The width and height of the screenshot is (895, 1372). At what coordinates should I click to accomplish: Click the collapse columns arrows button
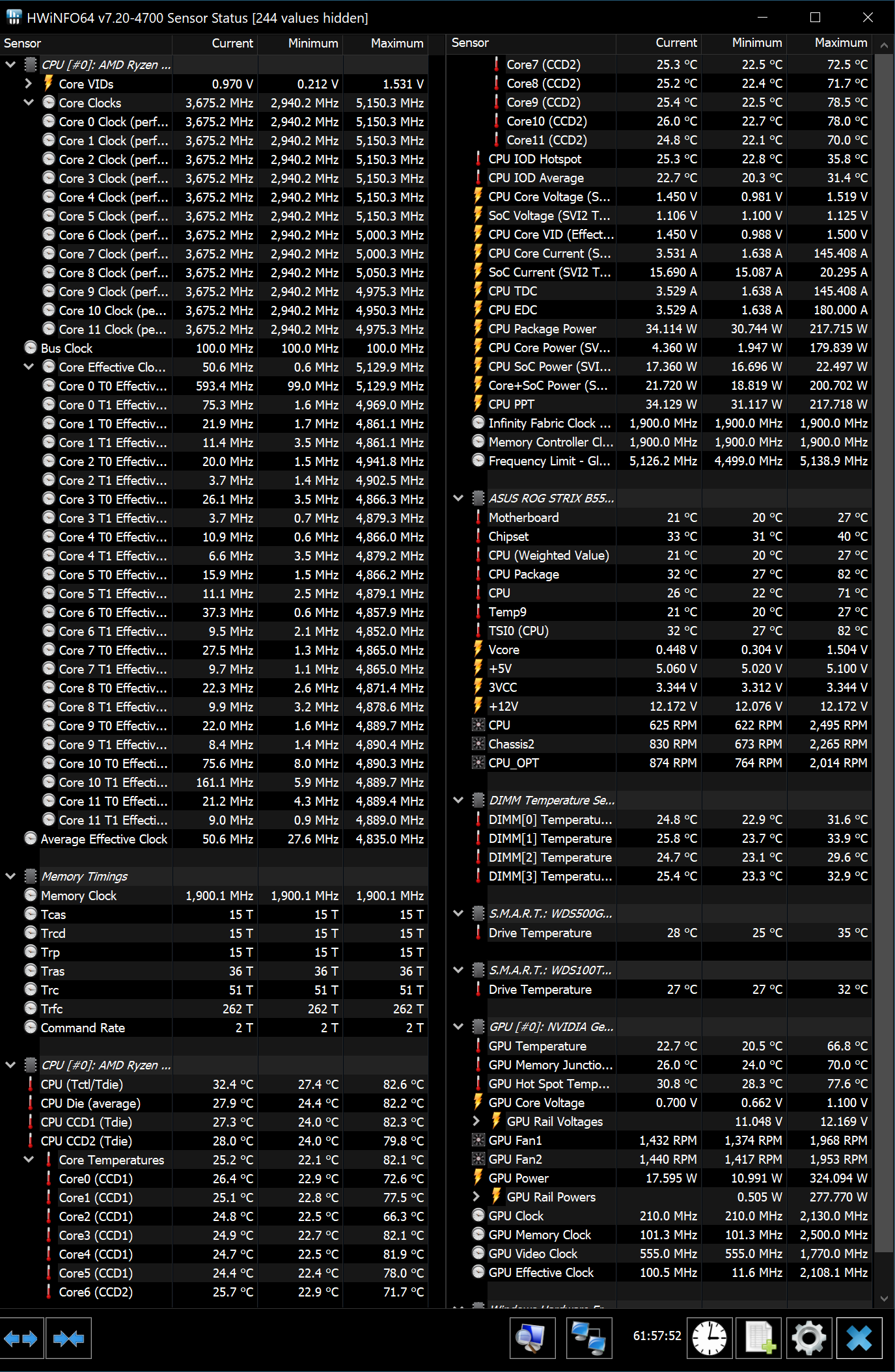(x=69, y=1338)
